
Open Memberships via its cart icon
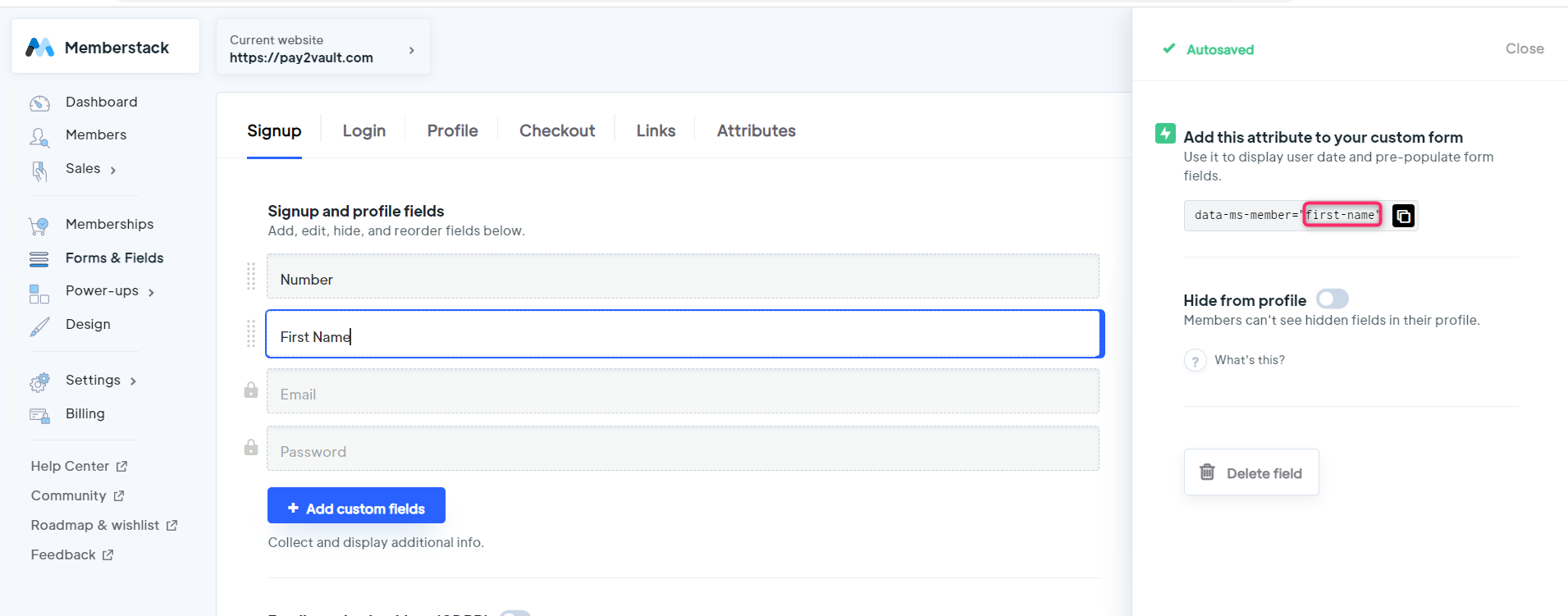39,226
